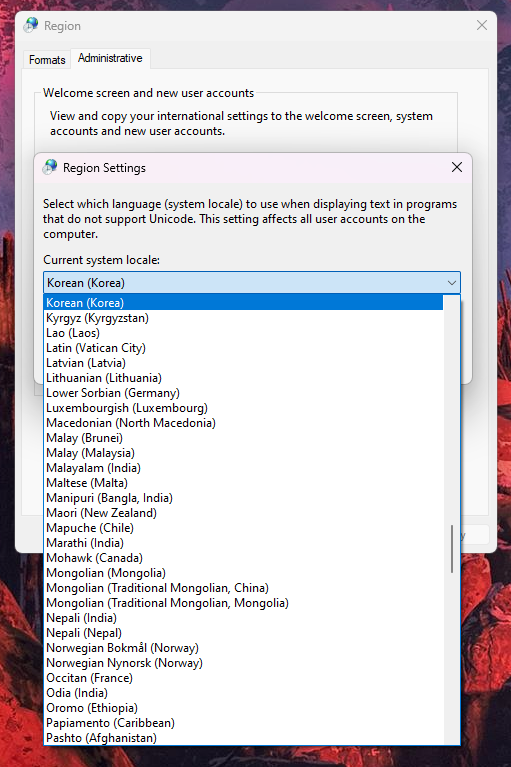511x767 pixels.
Task: Pick Luxembourgish (Luxembourg) locale
Action: coord(244,408)
